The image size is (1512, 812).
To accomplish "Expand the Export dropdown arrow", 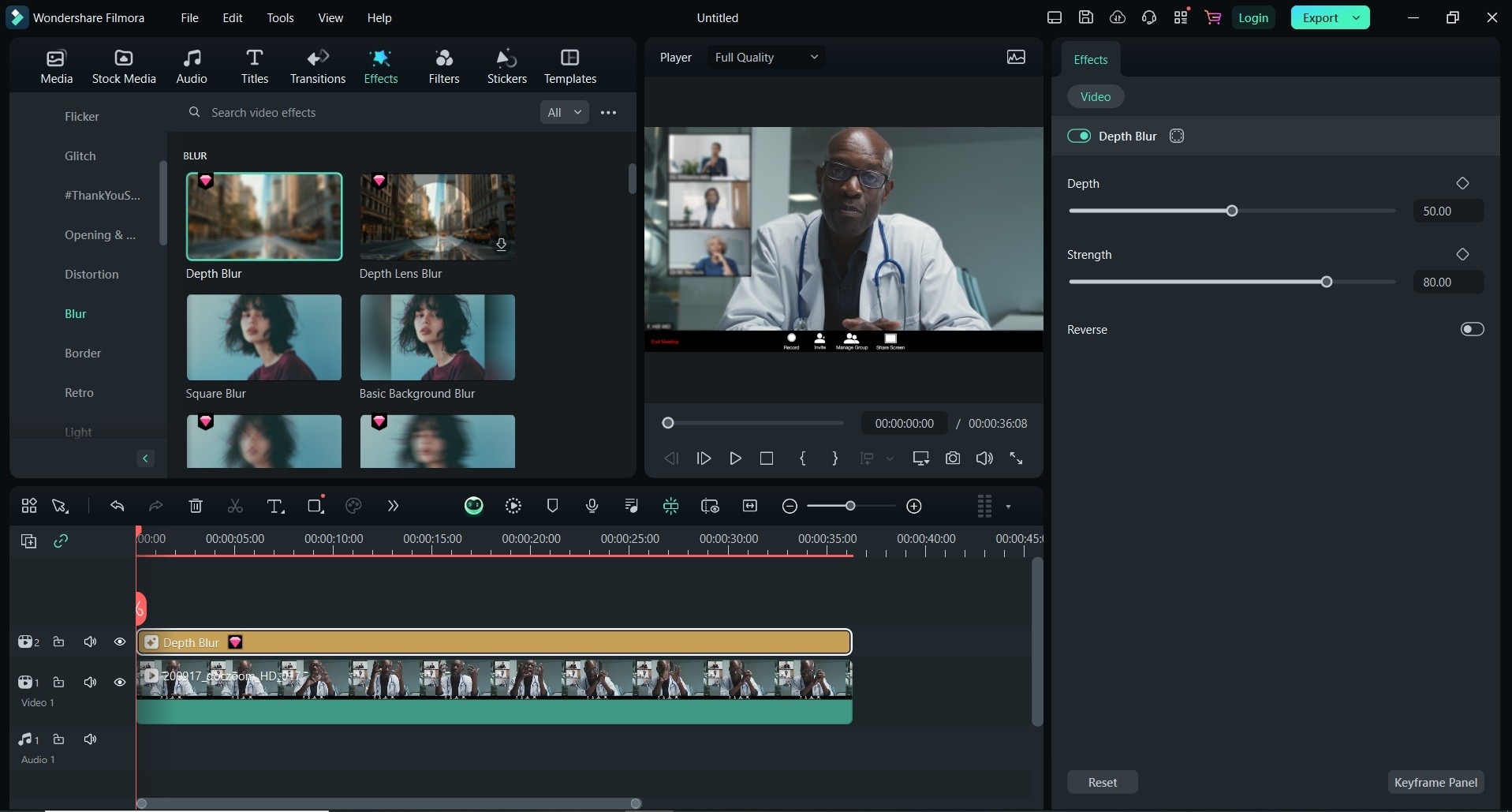I will click(x=1357, y=17).
